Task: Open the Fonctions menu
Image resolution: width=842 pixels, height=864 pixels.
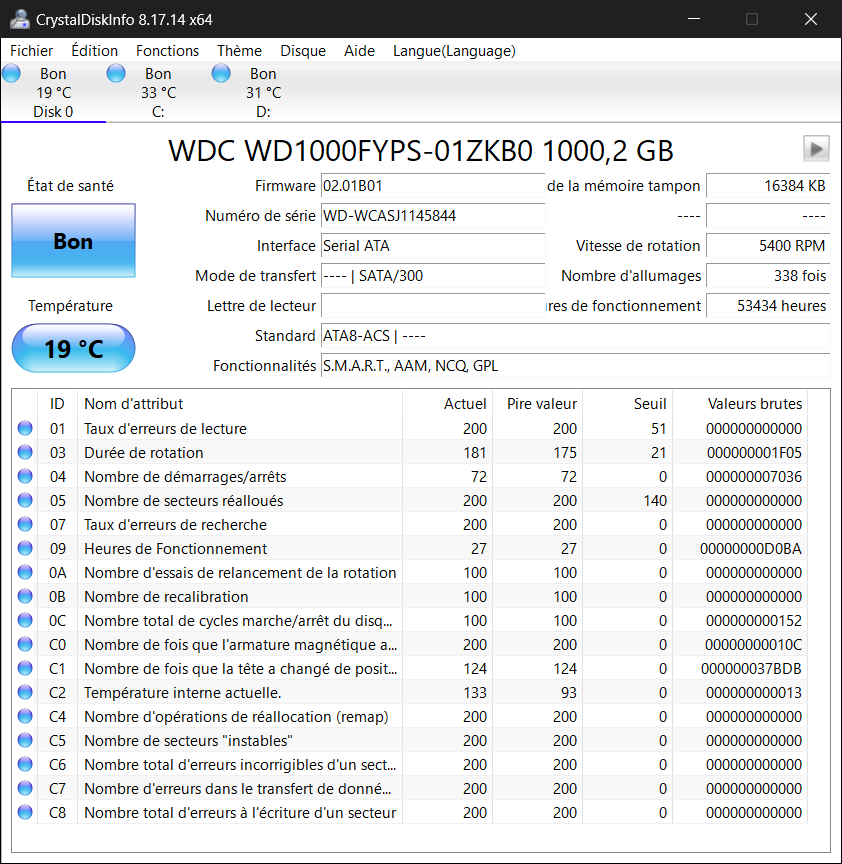Action: [x=167, y=51]
